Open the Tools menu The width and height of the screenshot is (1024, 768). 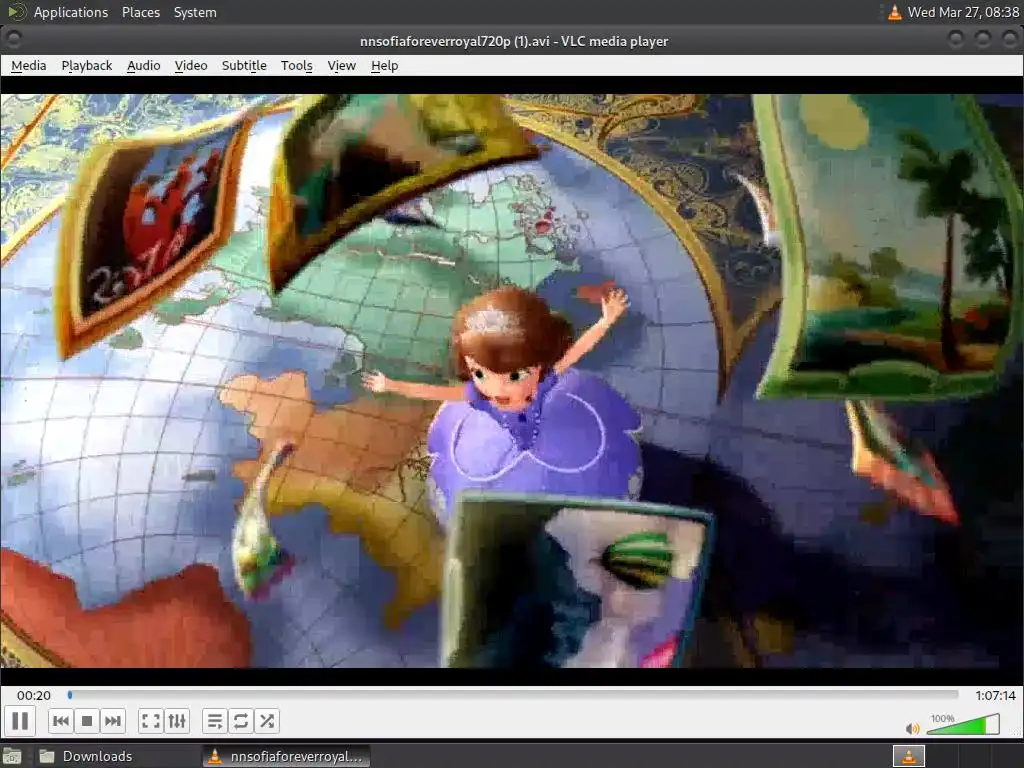[296, 65]
